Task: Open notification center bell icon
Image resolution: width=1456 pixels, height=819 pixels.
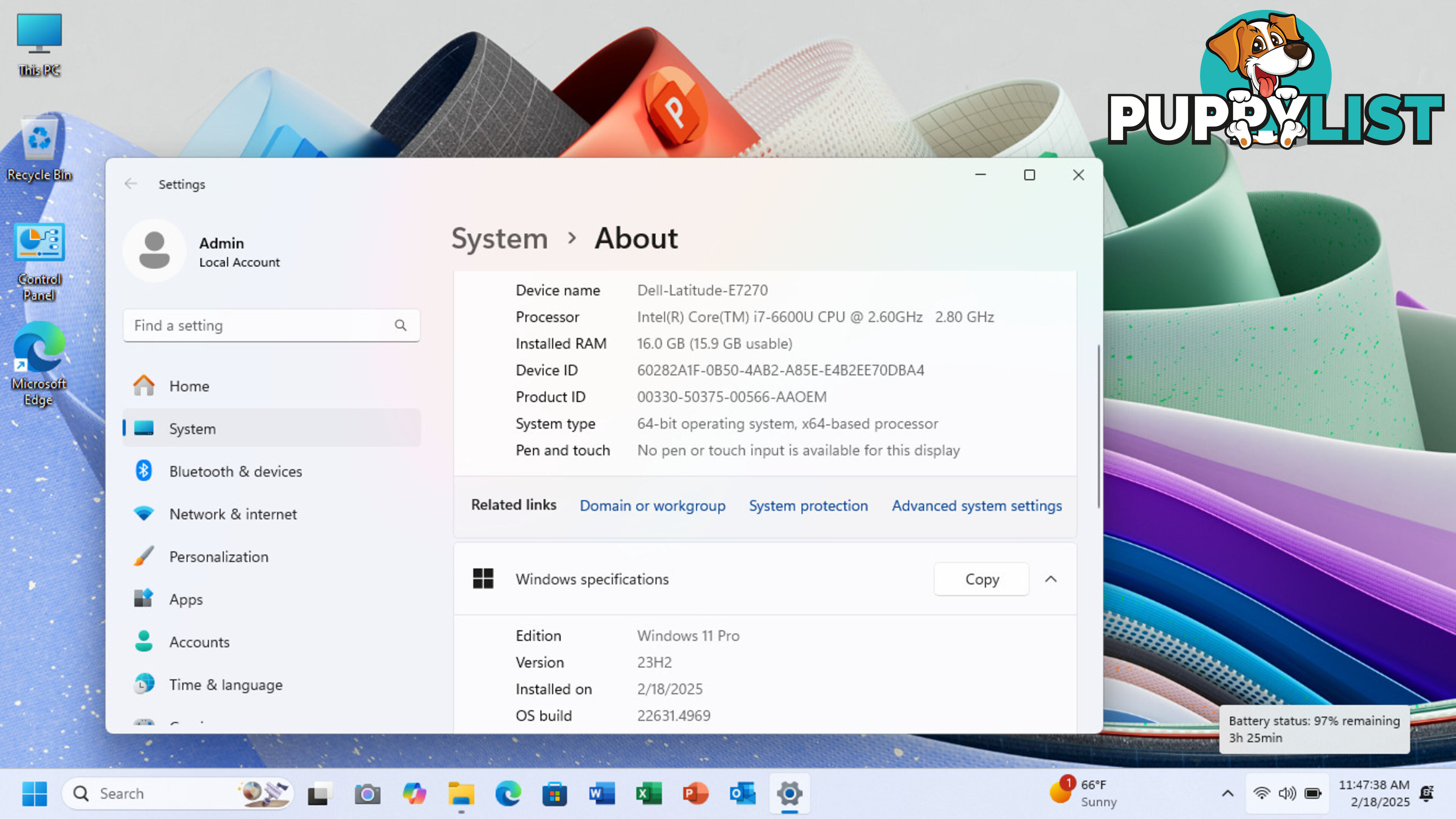Action: (1427, 793)
